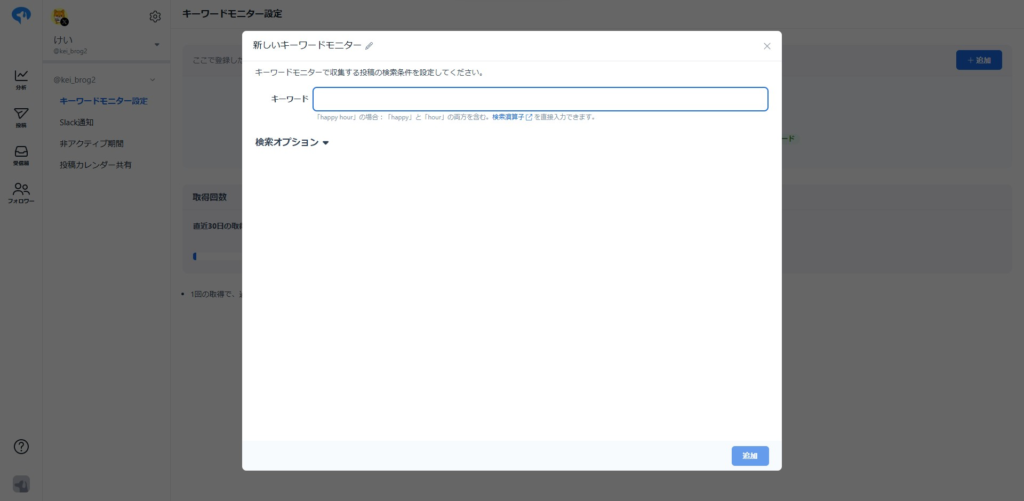Viewport: 1024px width, 501px height.
Task: Select 非アクティブ期間 in the sidebar
Action: [92, 143]
